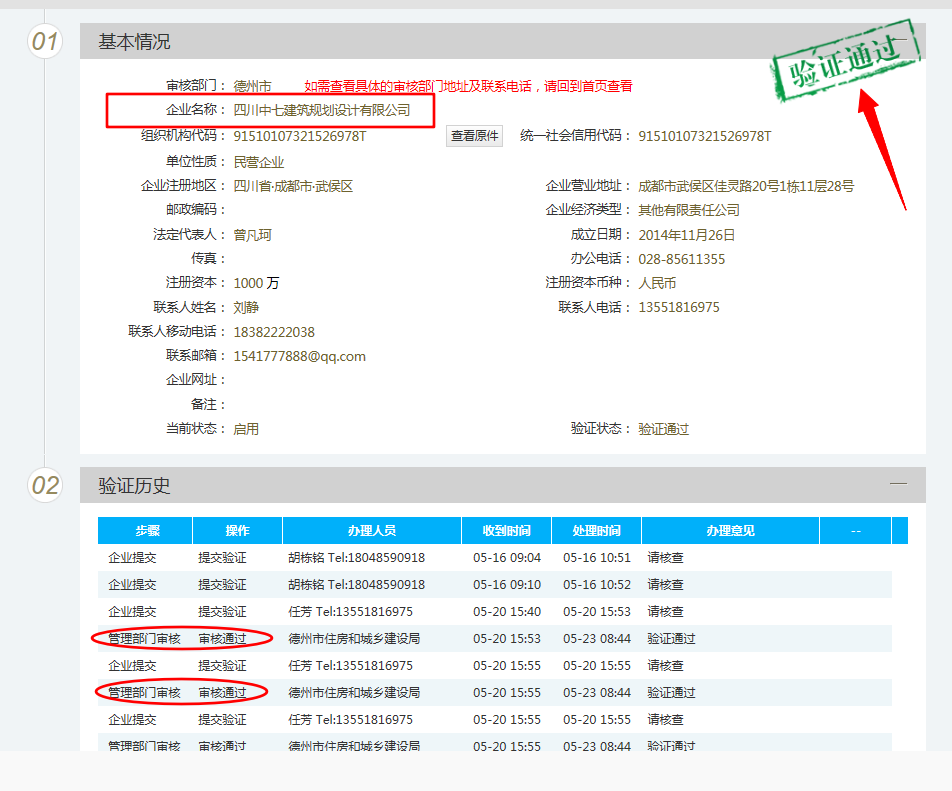Click the 办理意见 column header
The height and width of the screenshot is (791, 952).
[730, 531]
